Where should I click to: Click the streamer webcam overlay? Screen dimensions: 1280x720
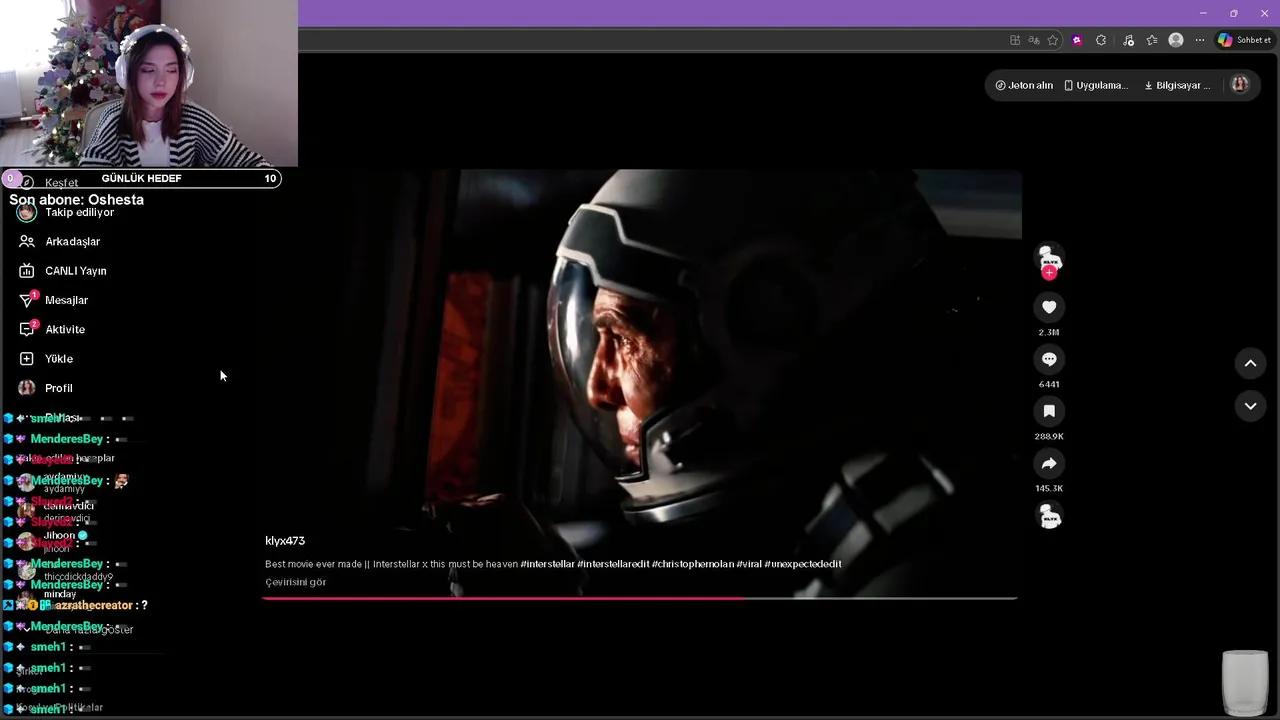tap(149, 83)
